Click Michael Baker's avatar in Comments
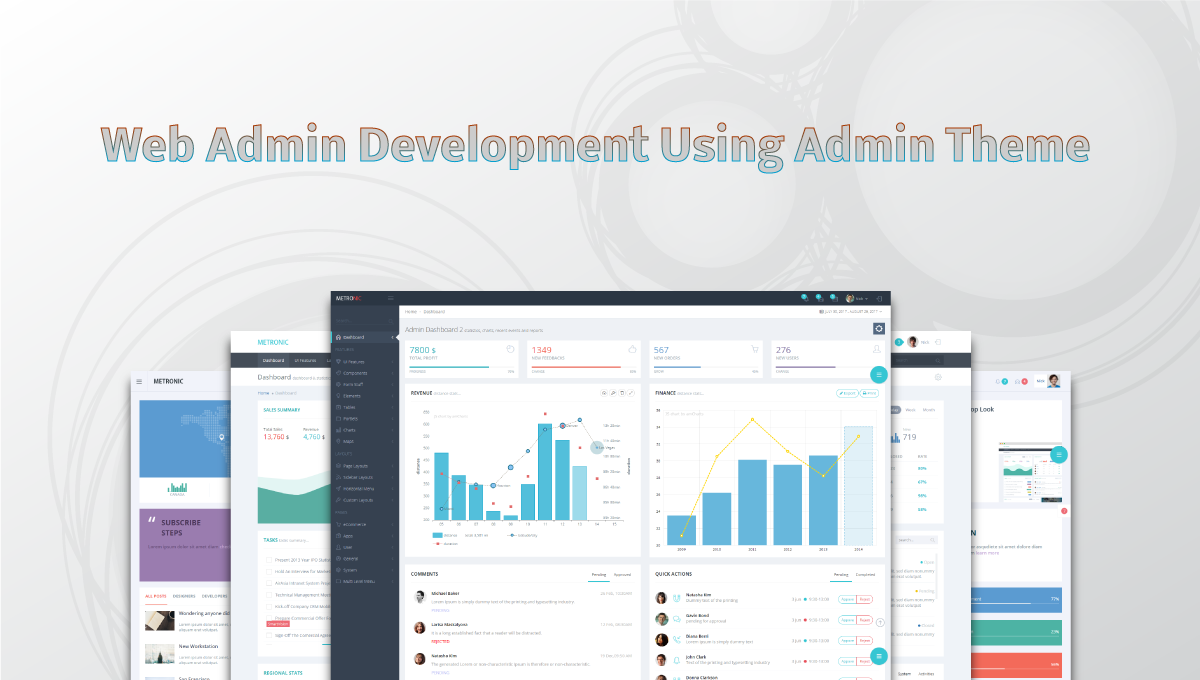 point(420,597)
